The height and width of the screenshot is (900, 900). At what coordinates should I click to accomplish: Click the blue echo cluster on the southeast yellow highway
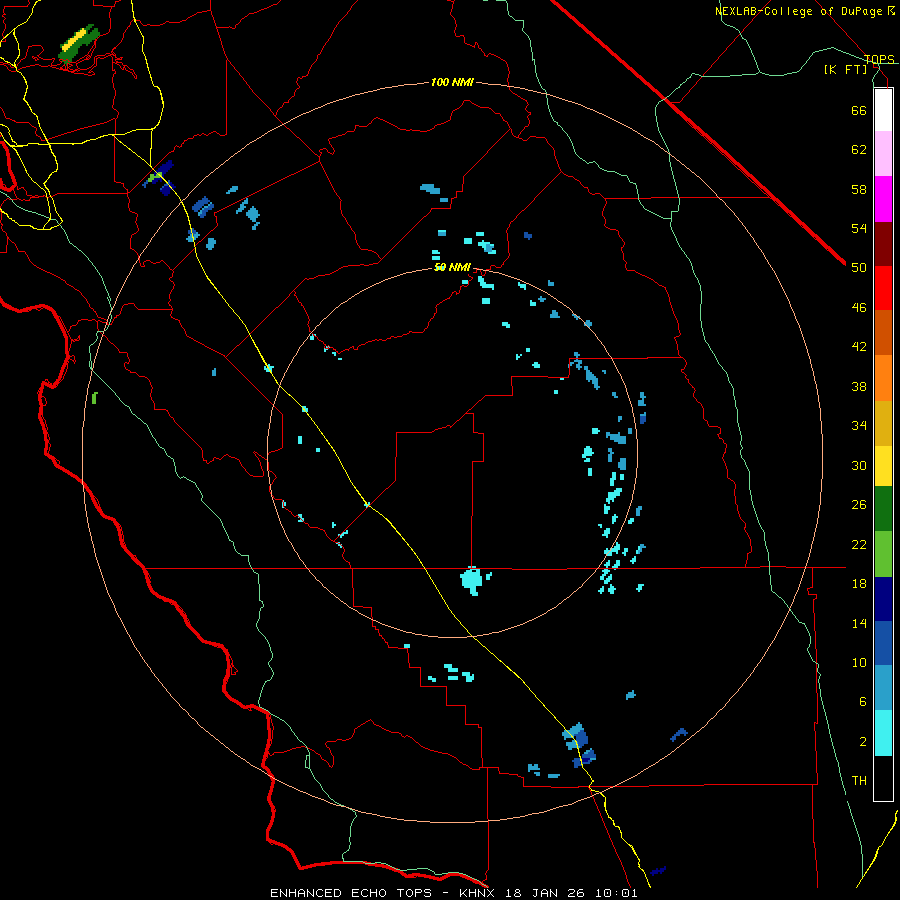[x=579, y=744]
